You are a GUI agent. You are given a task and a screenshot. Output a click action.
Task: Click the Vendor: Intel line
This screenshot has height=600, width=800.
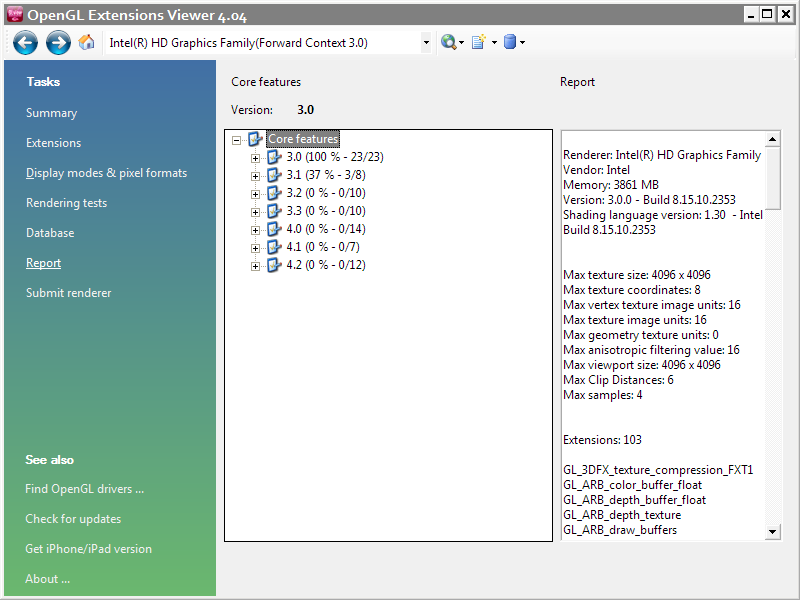coord(596,170)
